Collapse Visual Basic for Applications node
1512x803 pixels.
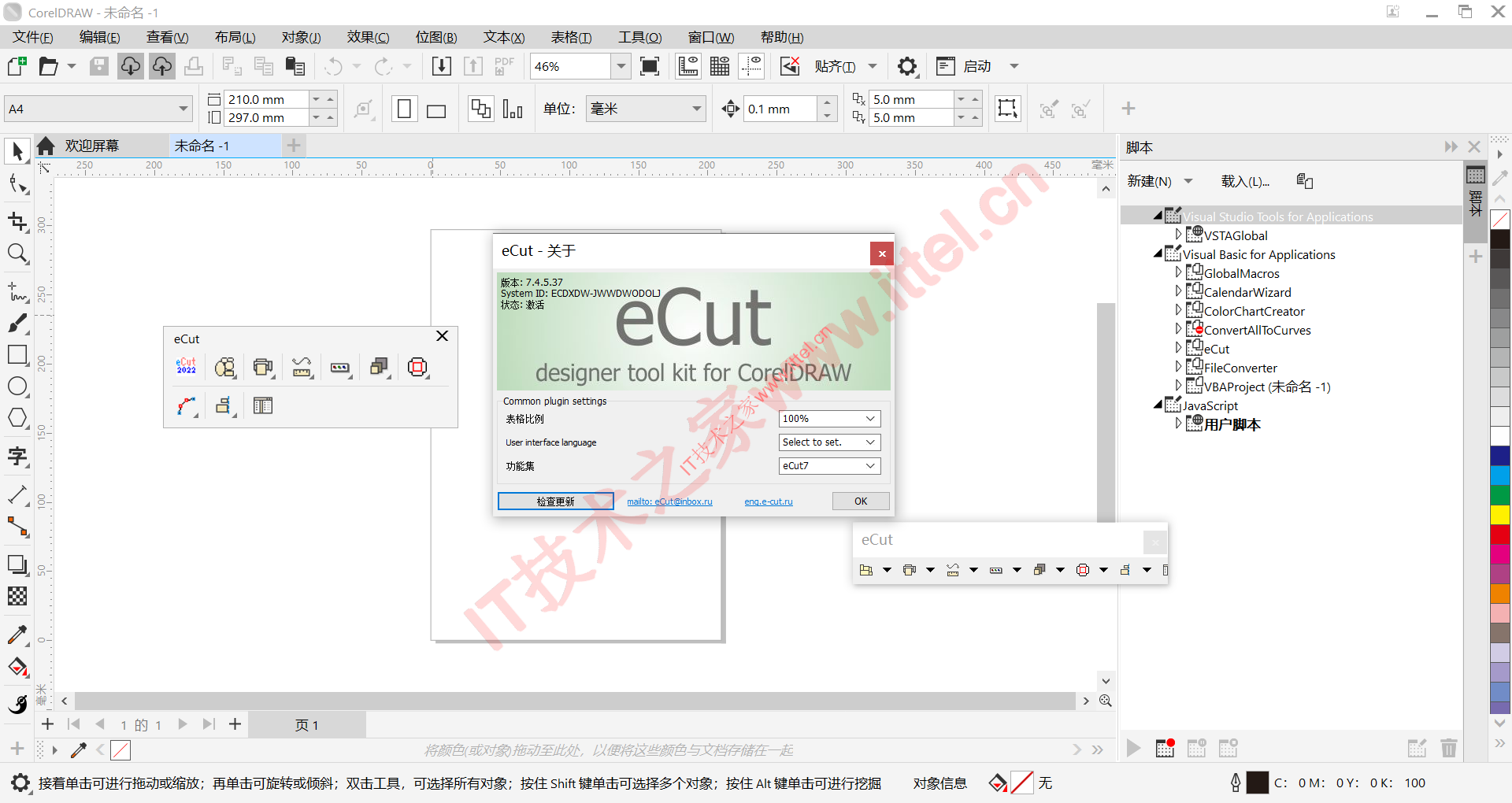(x=1158, y=253)
